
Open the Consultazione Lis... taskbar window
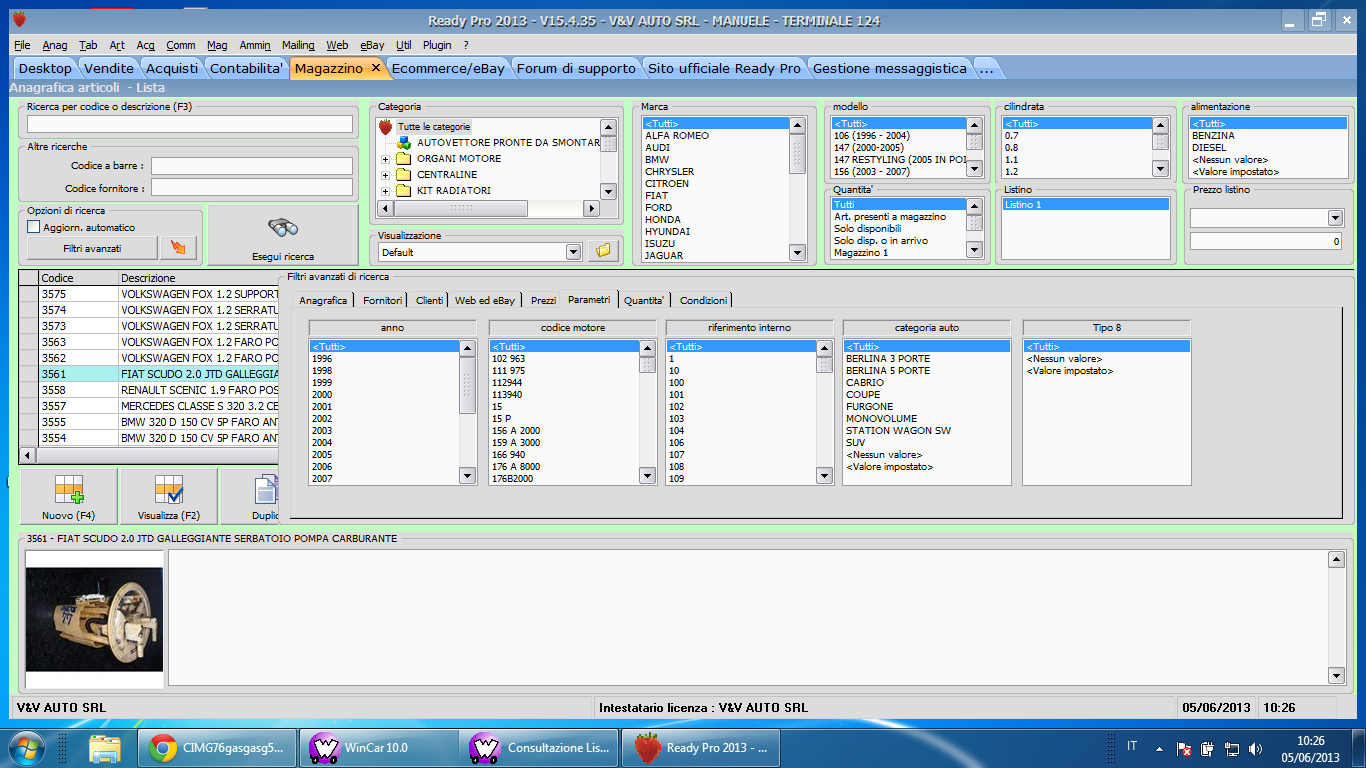tap(539, 747)
